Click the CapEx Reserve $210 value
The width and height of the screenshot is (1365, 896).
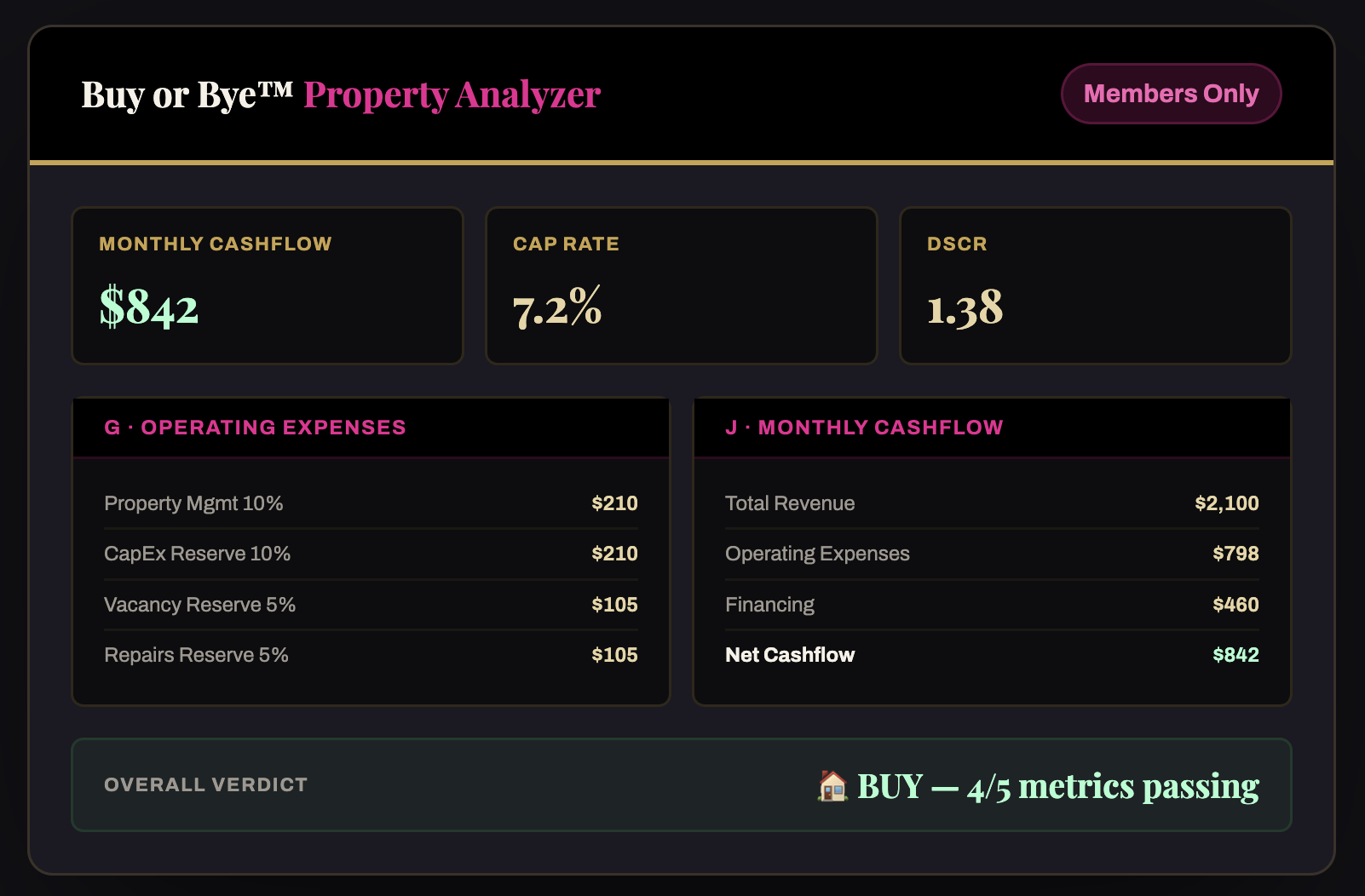(x=614, y=554)
